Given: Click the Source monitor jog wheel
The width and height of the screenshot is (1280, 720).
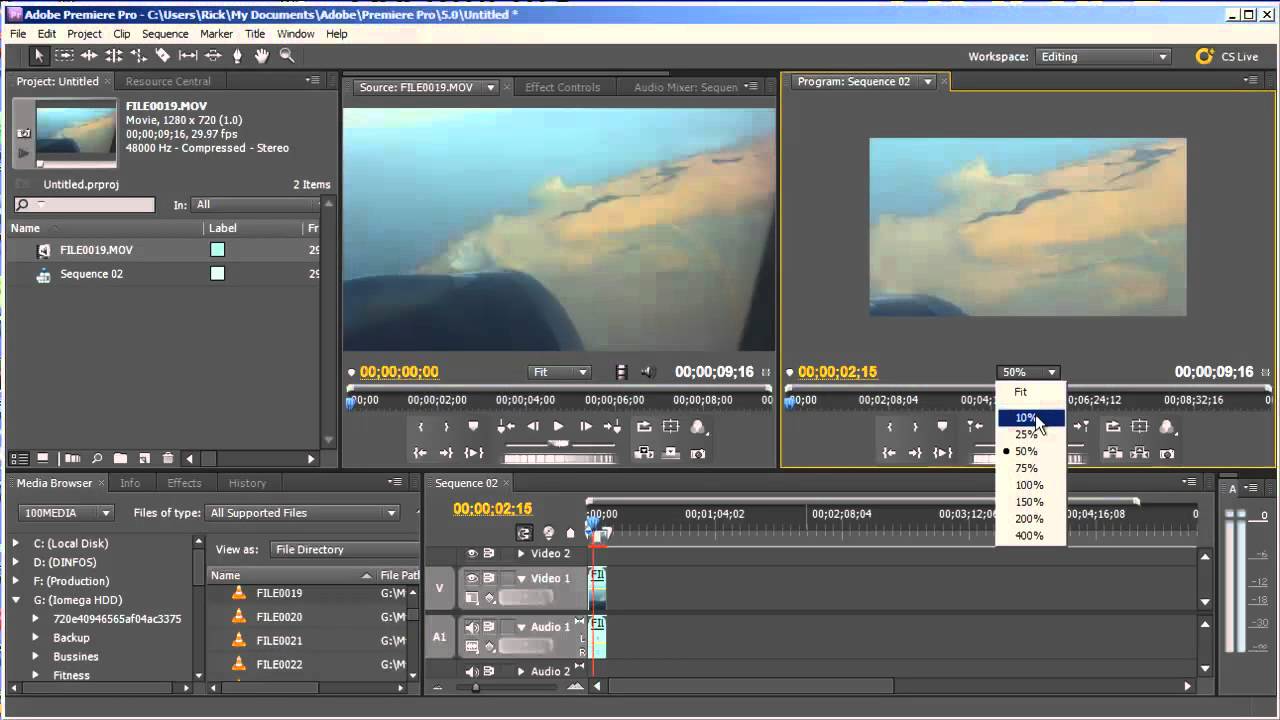Looking at the screenshot, I should point(559,459).
